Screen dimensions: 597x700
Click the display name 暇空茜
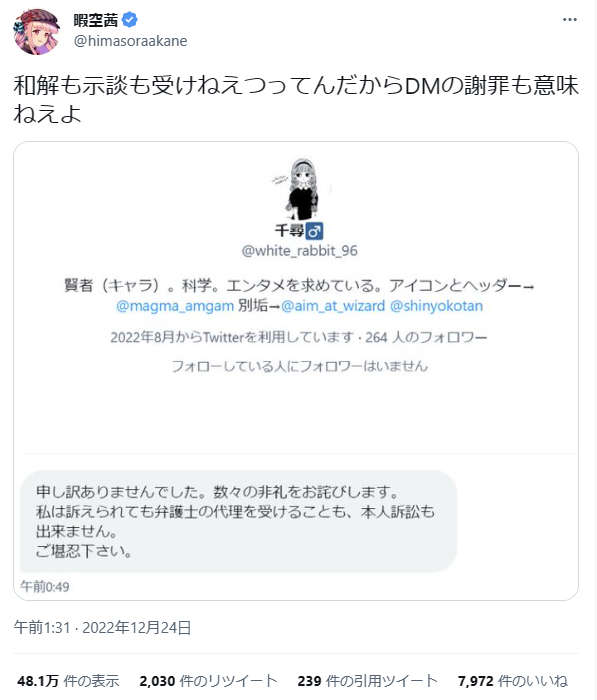click(96, 20)
